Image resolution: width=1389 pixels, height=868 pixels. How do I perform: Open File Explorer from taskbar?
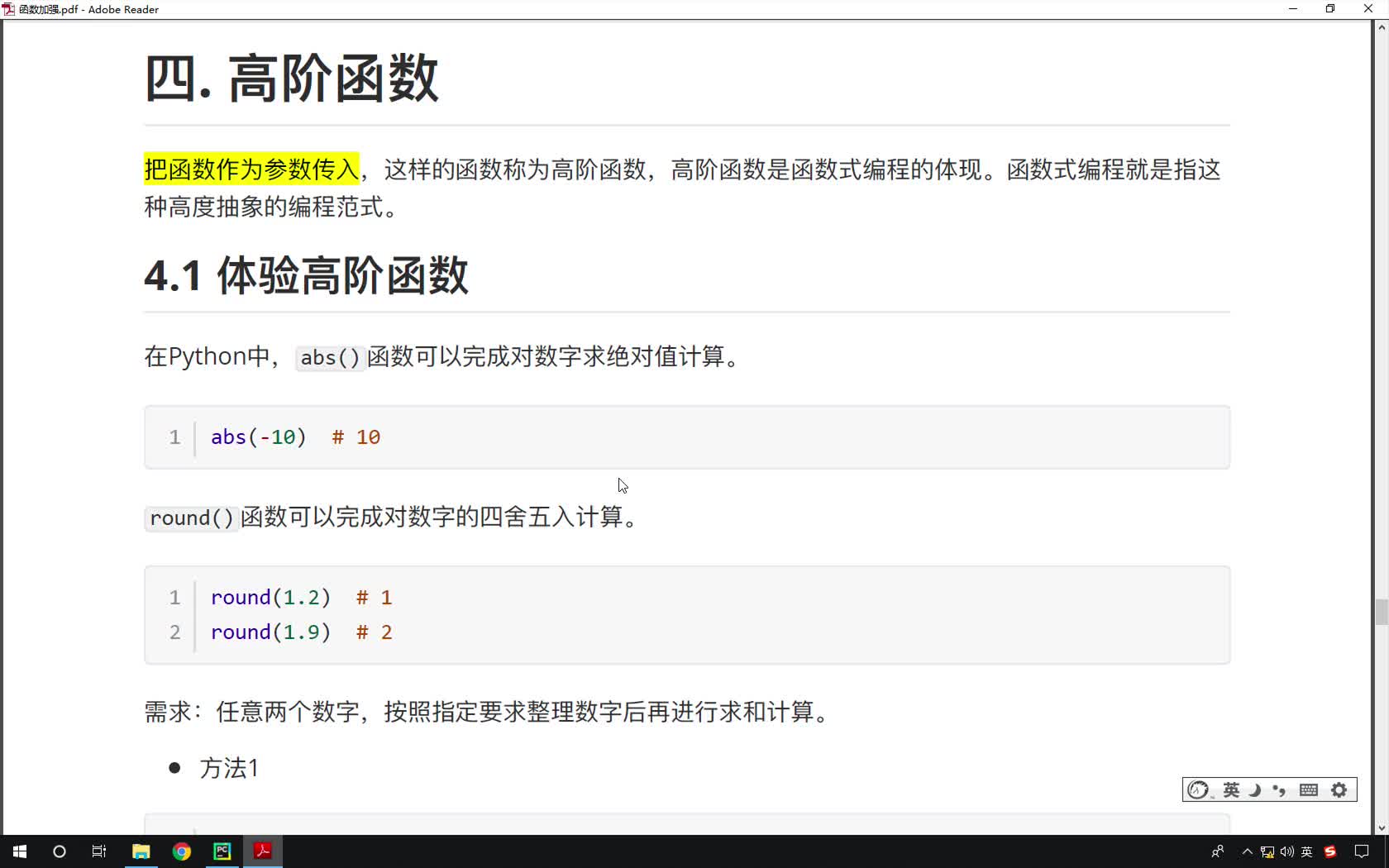[x=141, y=851]
